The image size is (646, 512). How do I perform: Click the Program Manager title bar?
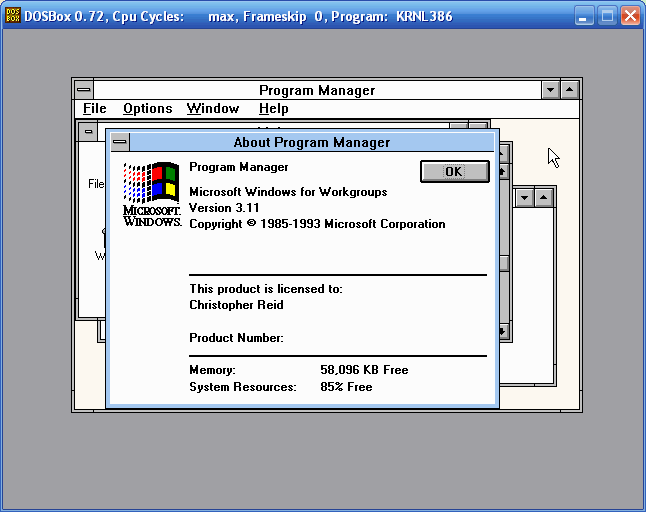pyautogui.click(x=316, y=90)
